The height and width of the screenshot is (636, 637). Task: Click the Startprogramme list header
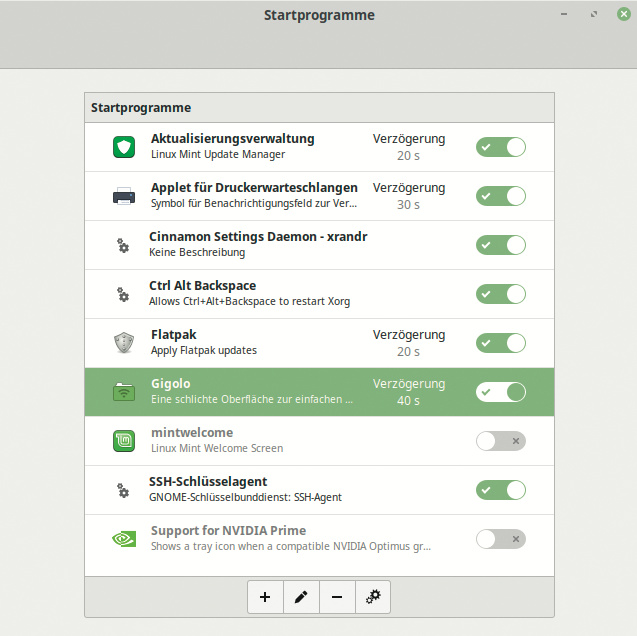click(x=319, y=108)
